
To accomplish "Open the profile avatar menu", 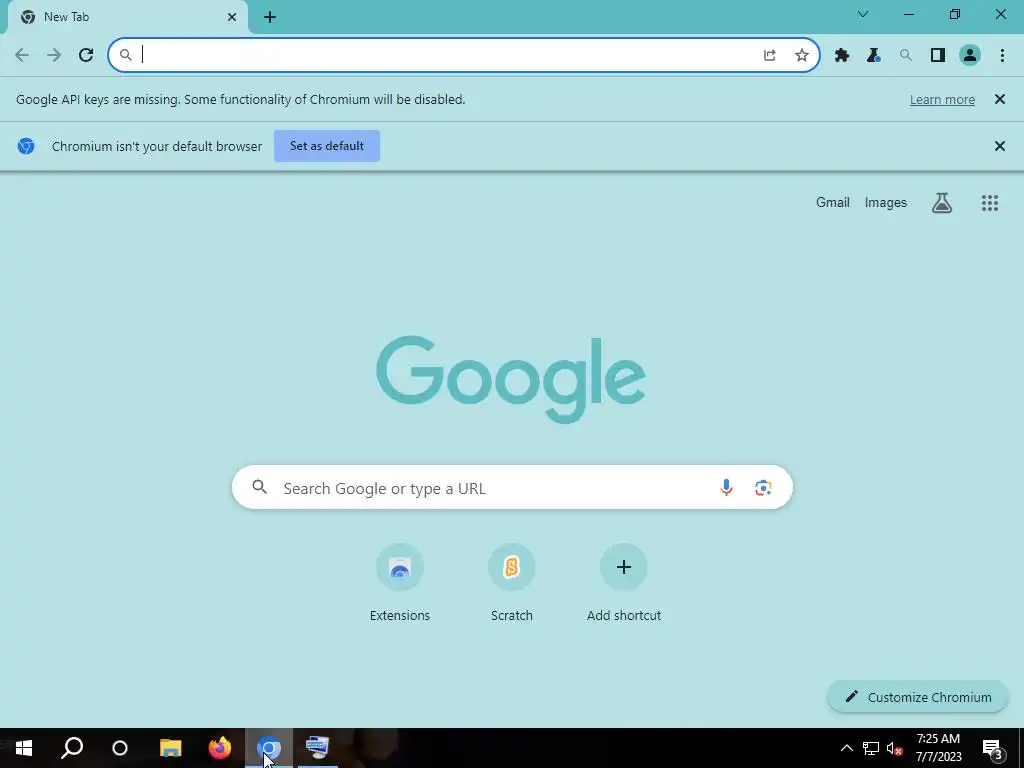I will click(x=970, y=56).
